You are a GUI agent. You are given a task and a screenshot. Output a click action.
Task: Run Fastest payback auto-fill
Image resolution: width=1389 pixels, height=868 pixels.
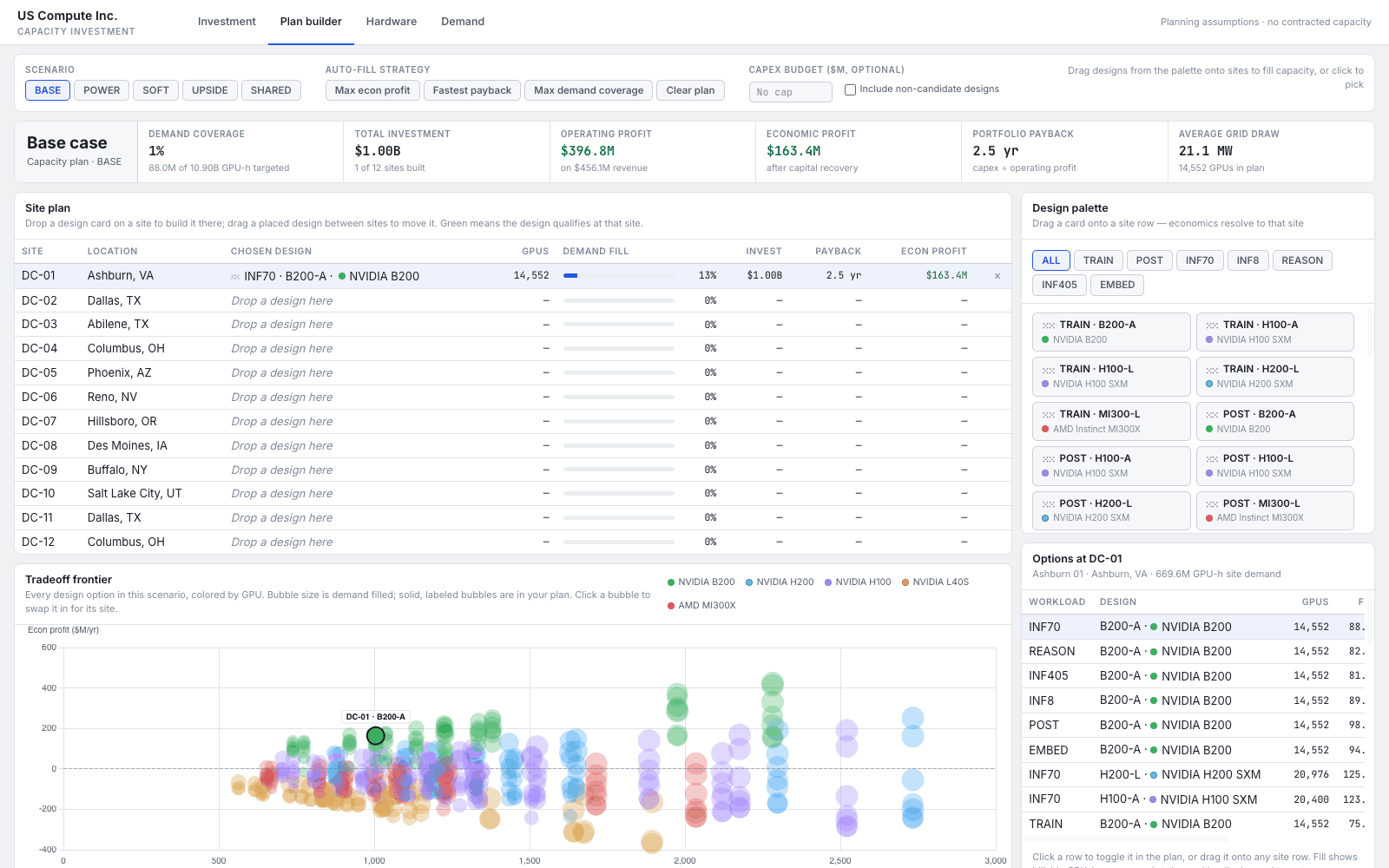pyautogui.click(x=472, y=90)
